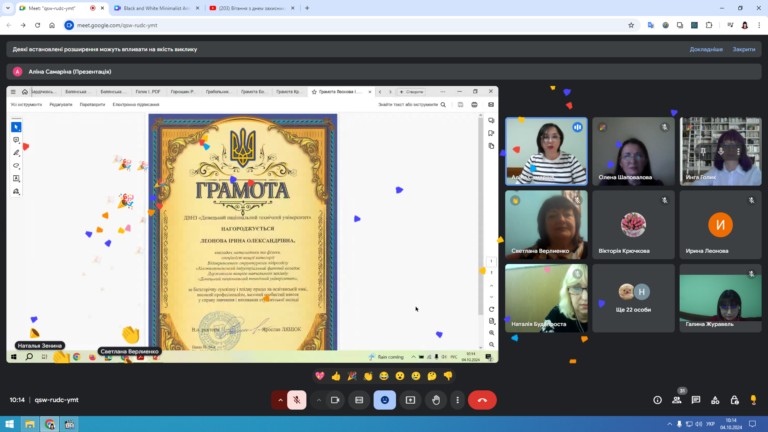
Task: Select Инга Голик video tile
Action: tap(720, 151)
